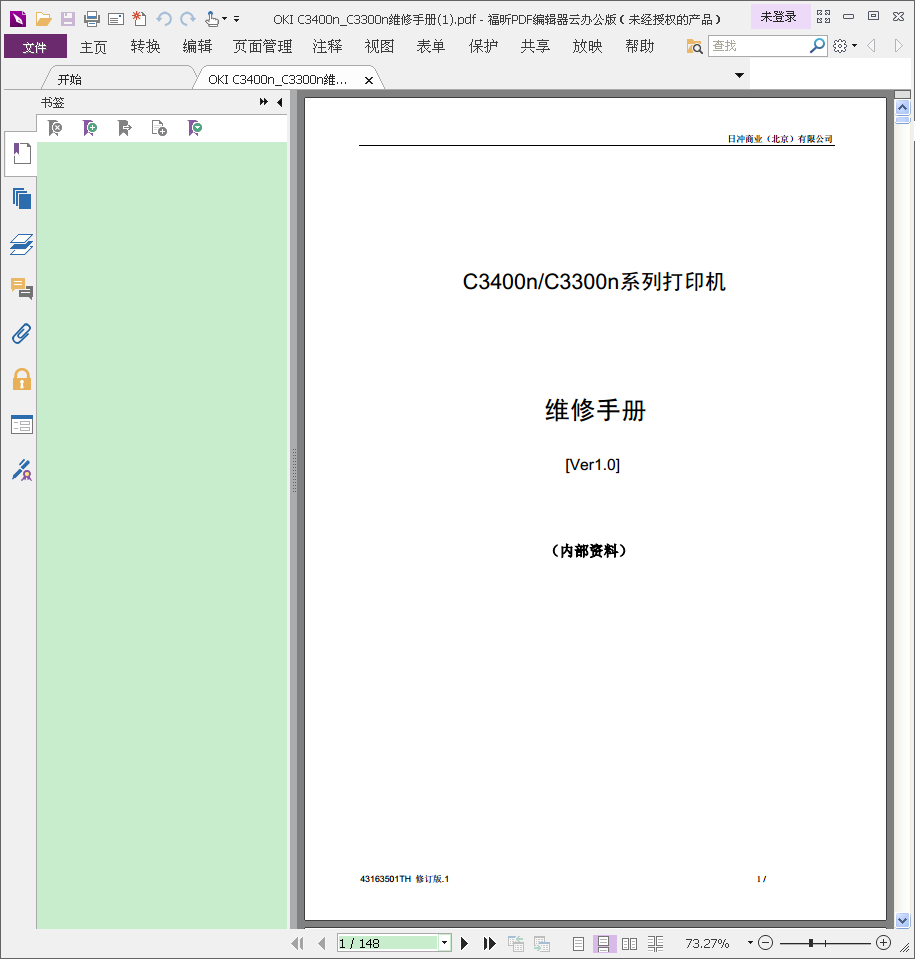Open the 转换 ribbon tab
The height and width of the screenshot is (959, 915).
(146, 46)
